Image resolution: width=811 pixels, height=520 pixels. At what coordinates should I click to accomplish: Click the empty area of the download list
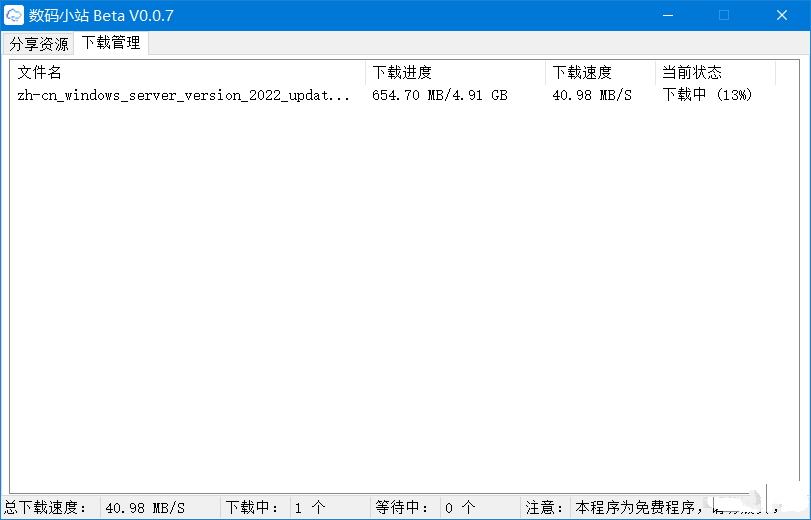400,300
